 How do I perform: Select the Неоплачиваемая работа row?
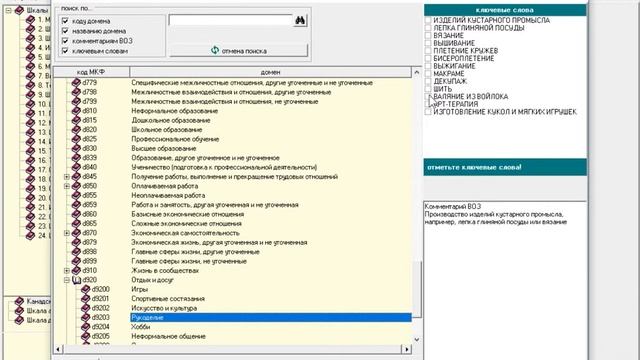(x=271, y=196)
